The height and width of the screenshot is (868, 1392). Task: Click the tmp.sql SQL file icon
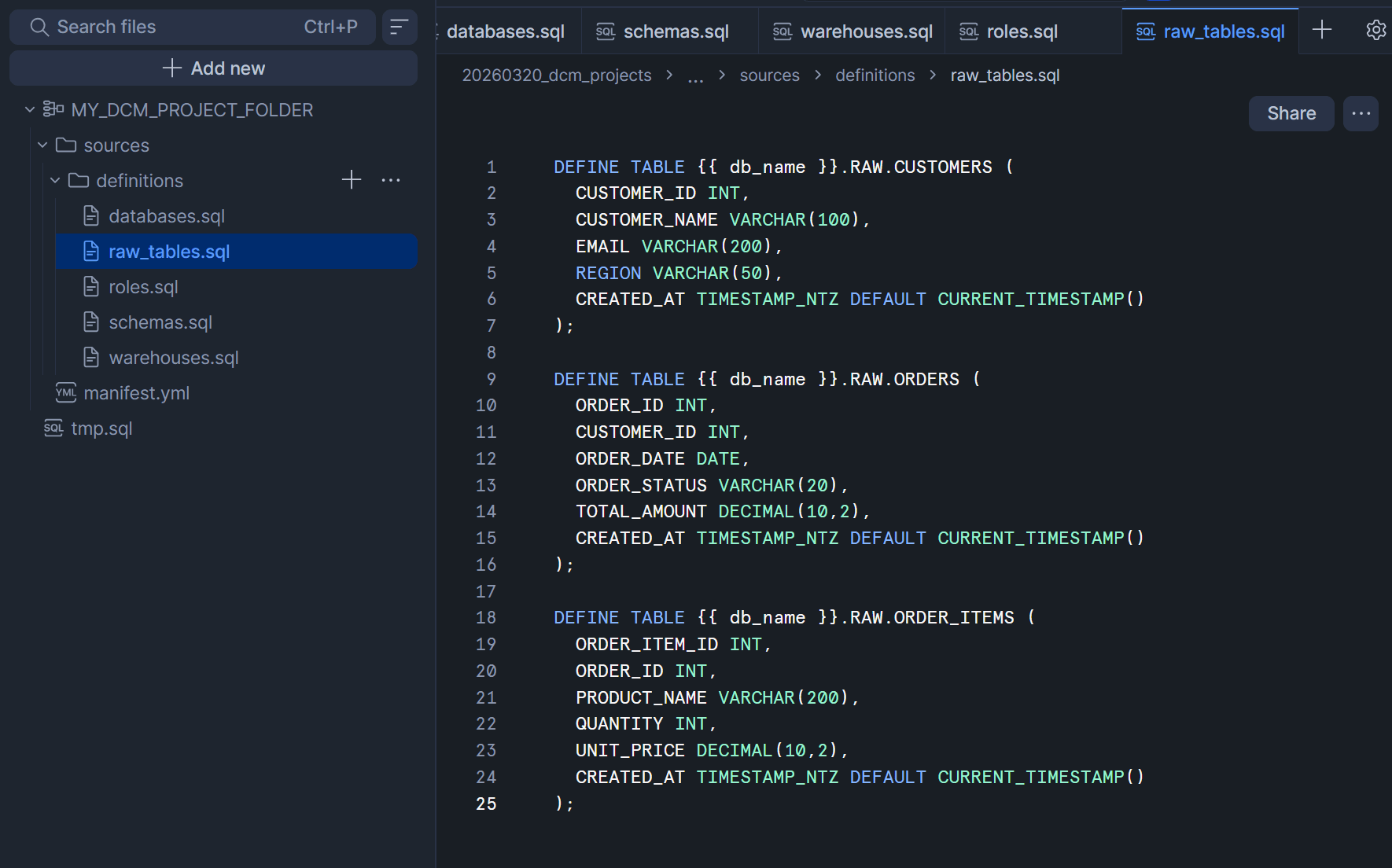click(x=53, y=428)
